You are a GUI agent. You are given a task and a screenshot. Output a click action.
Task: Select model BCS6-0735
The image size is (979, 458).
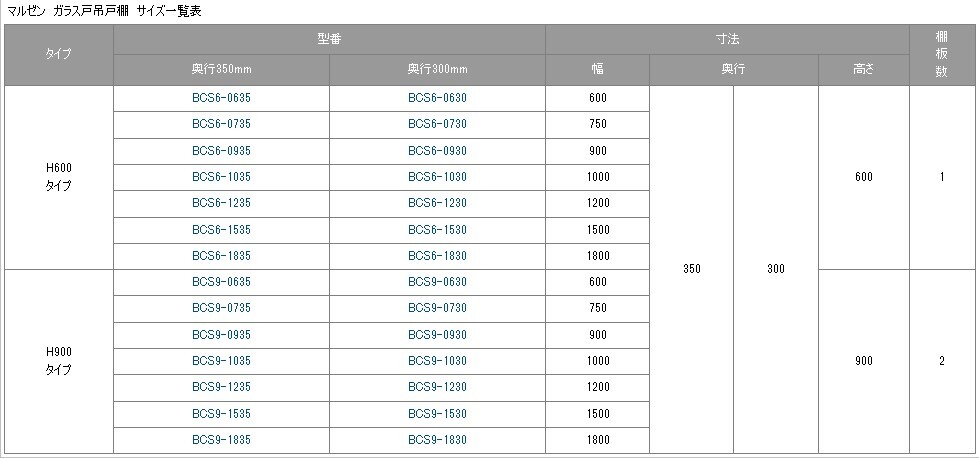221,124
